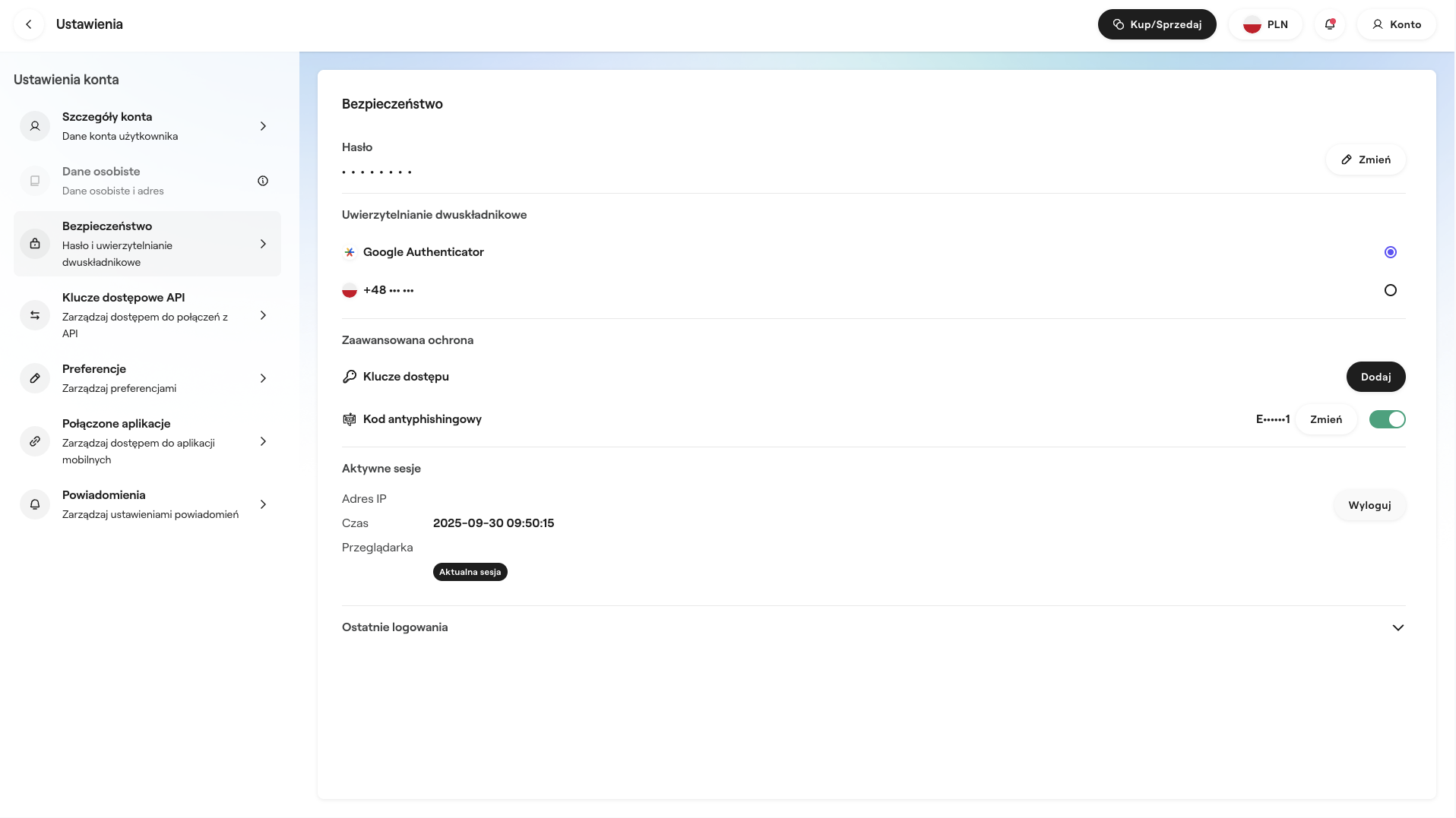
Task: Select Google Authenticator radio button
Action: click(x=1390, y=252)
